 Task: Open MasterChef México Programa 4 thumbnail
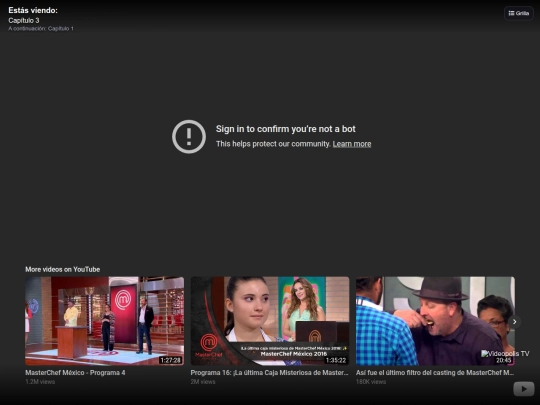[x=104, y=321]
